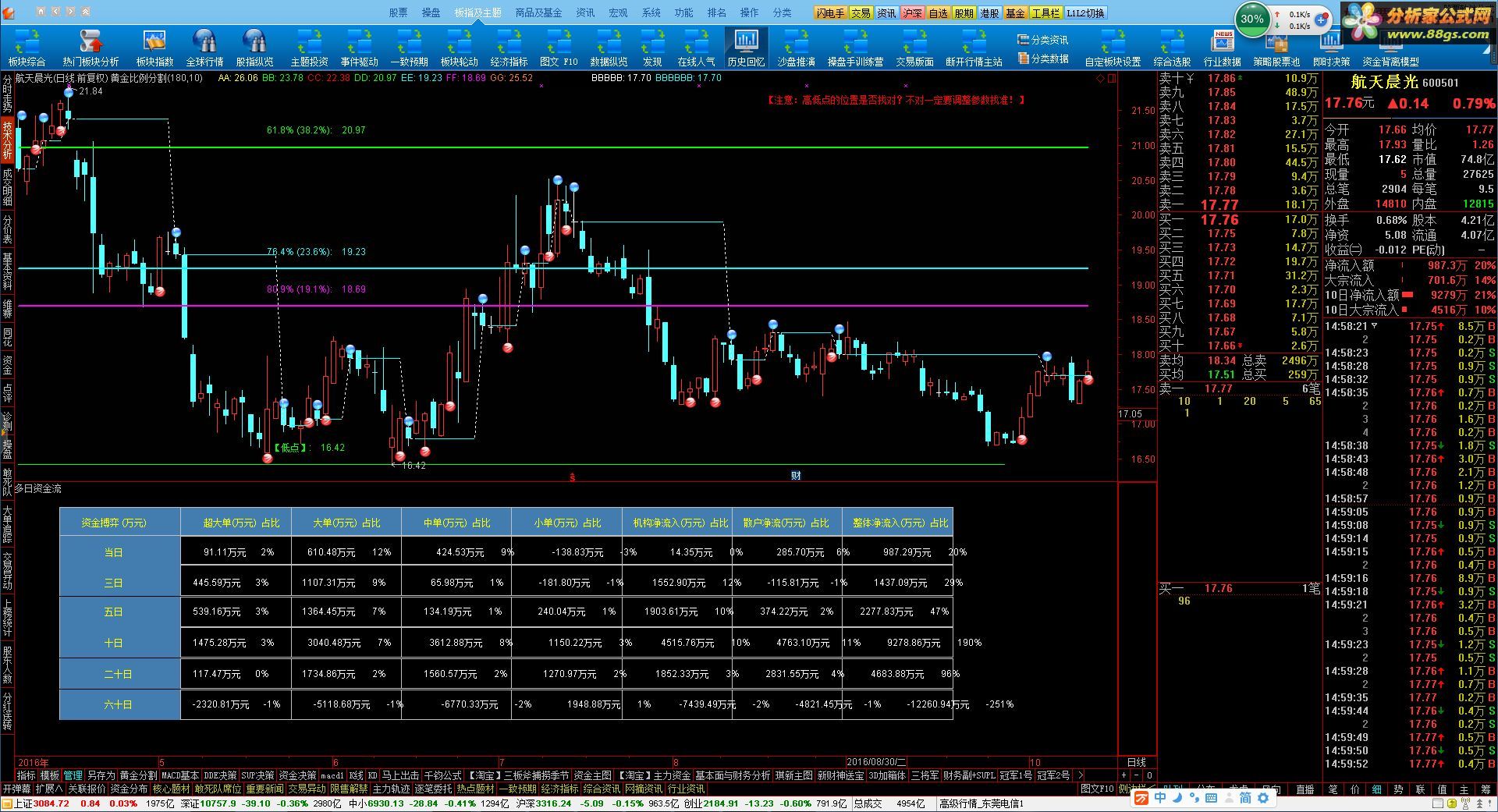The width and height of the screenshot is (1498, 812).
Task: Open 主题投资 toolbar icon
Action: 309,48
